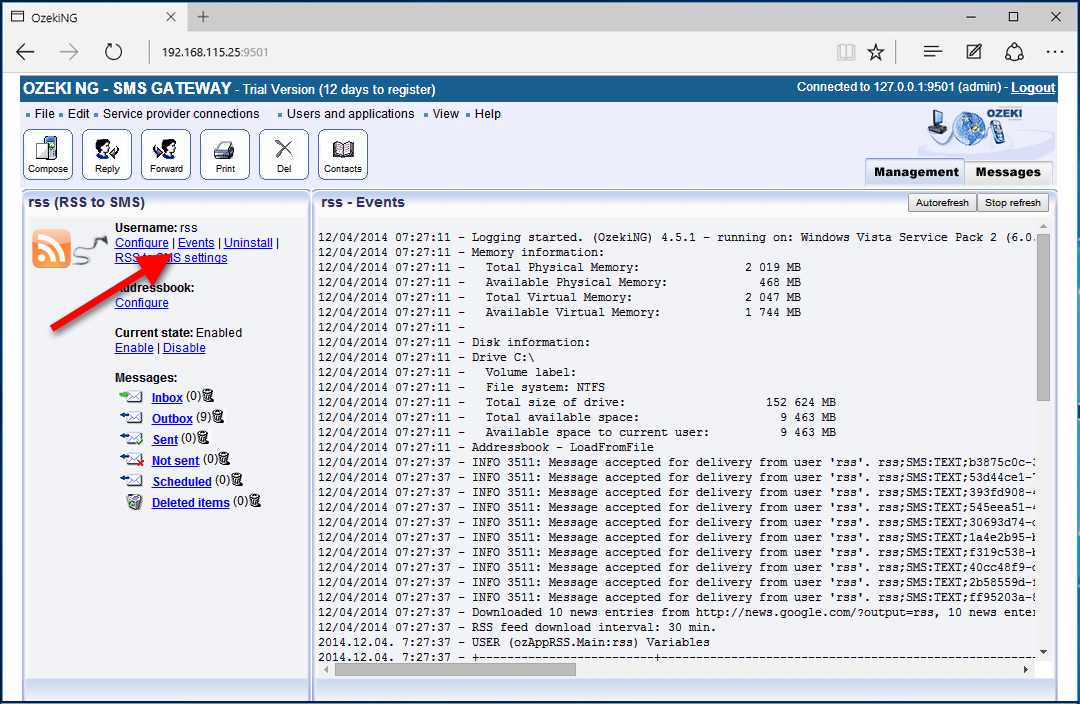Open RSS to SMS settings link
Image resolution: width=1080 pixels, height=704 pixels.
tap(171, 258)
